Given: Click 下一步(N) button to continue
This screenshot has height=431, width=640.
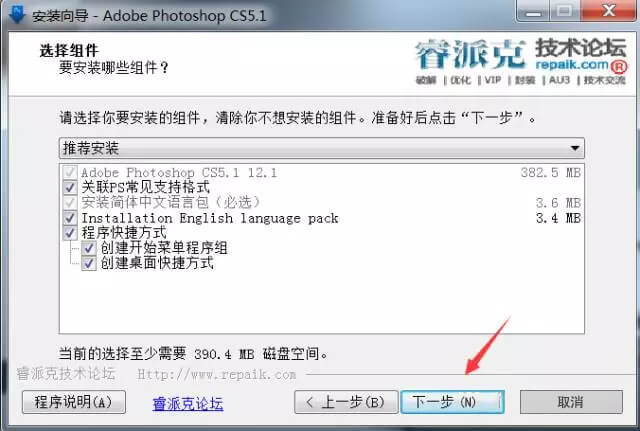Looking at the screenshot, I should (452, 402).
